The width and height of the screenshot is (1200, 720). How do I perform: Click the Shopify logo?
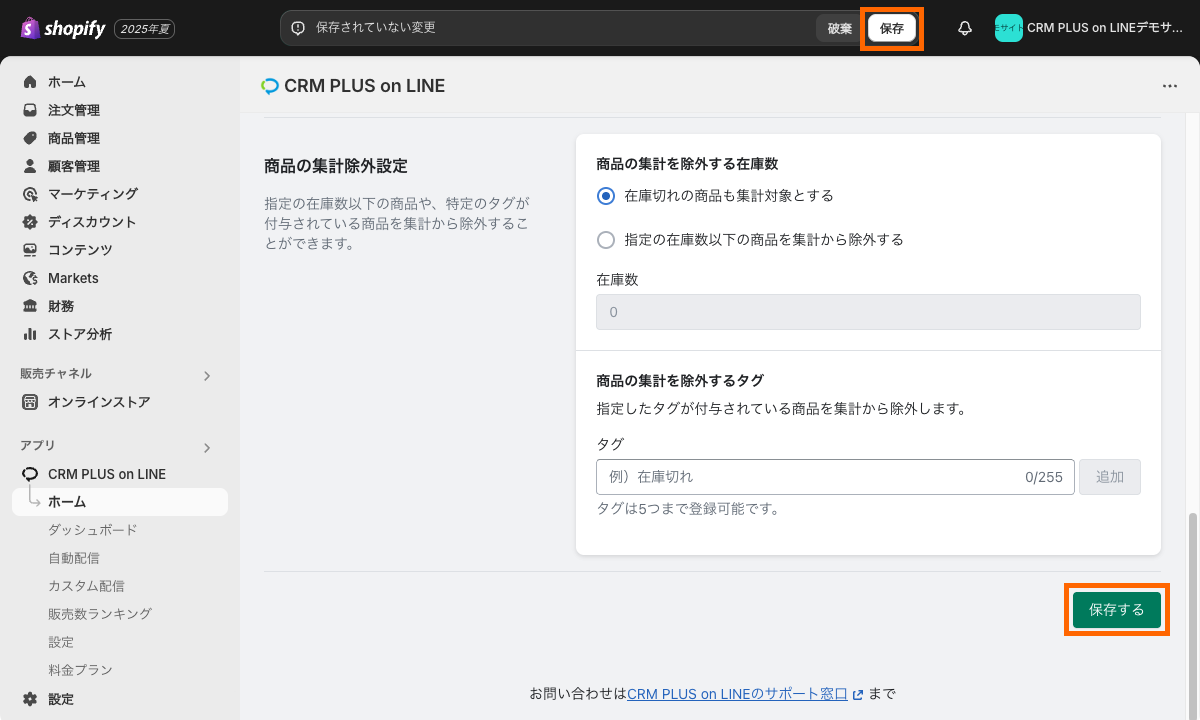[62, 28]
